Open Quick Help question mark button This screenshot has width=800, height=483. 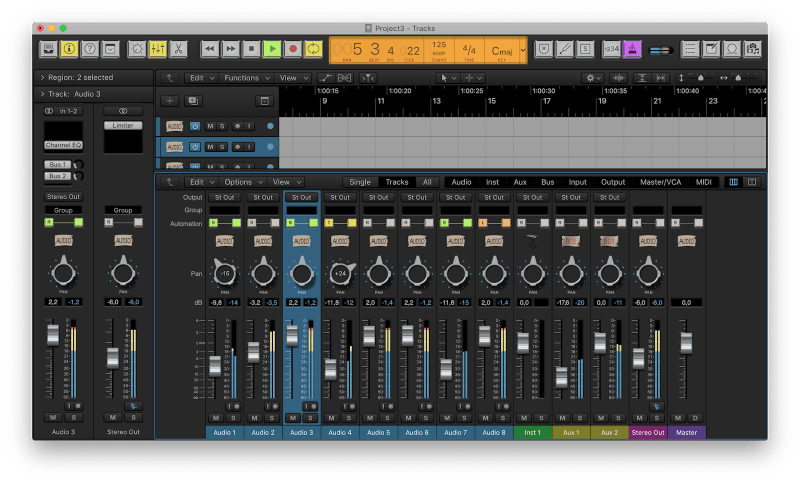(x=89, y=49)
